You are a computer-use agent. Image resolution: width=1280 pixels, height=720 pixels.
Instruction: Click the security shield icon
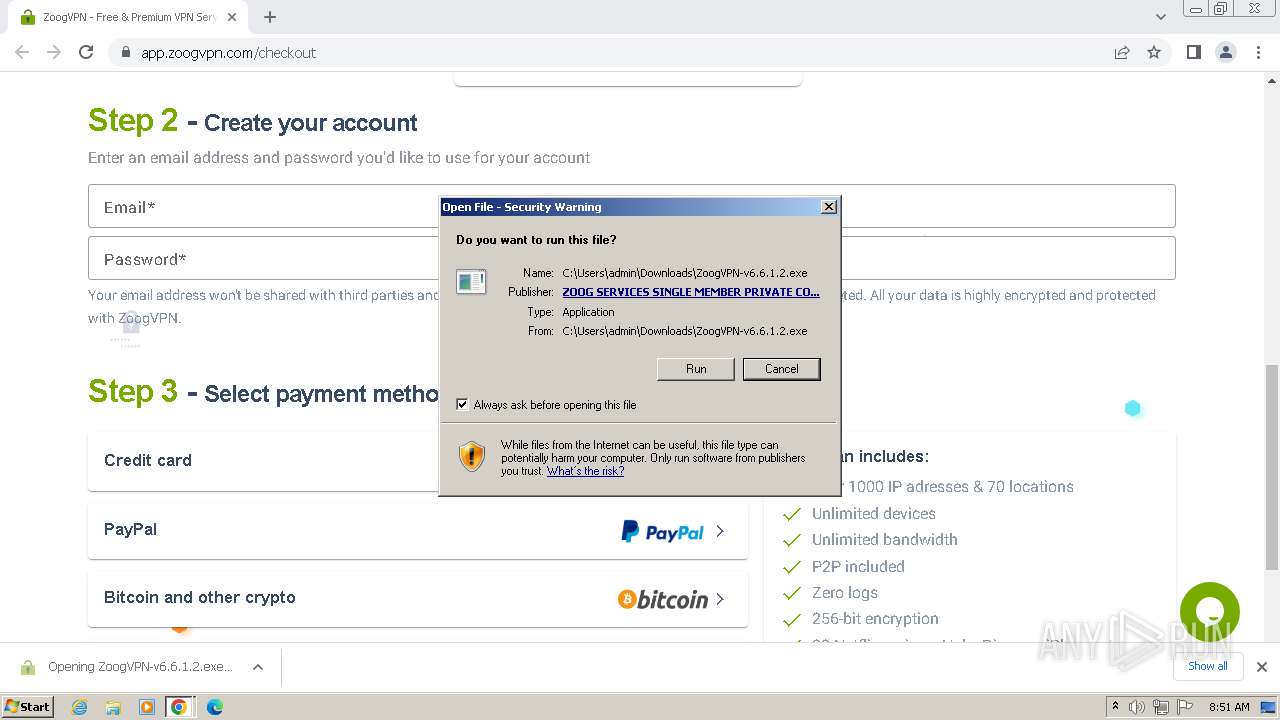(x=472, y=457)
